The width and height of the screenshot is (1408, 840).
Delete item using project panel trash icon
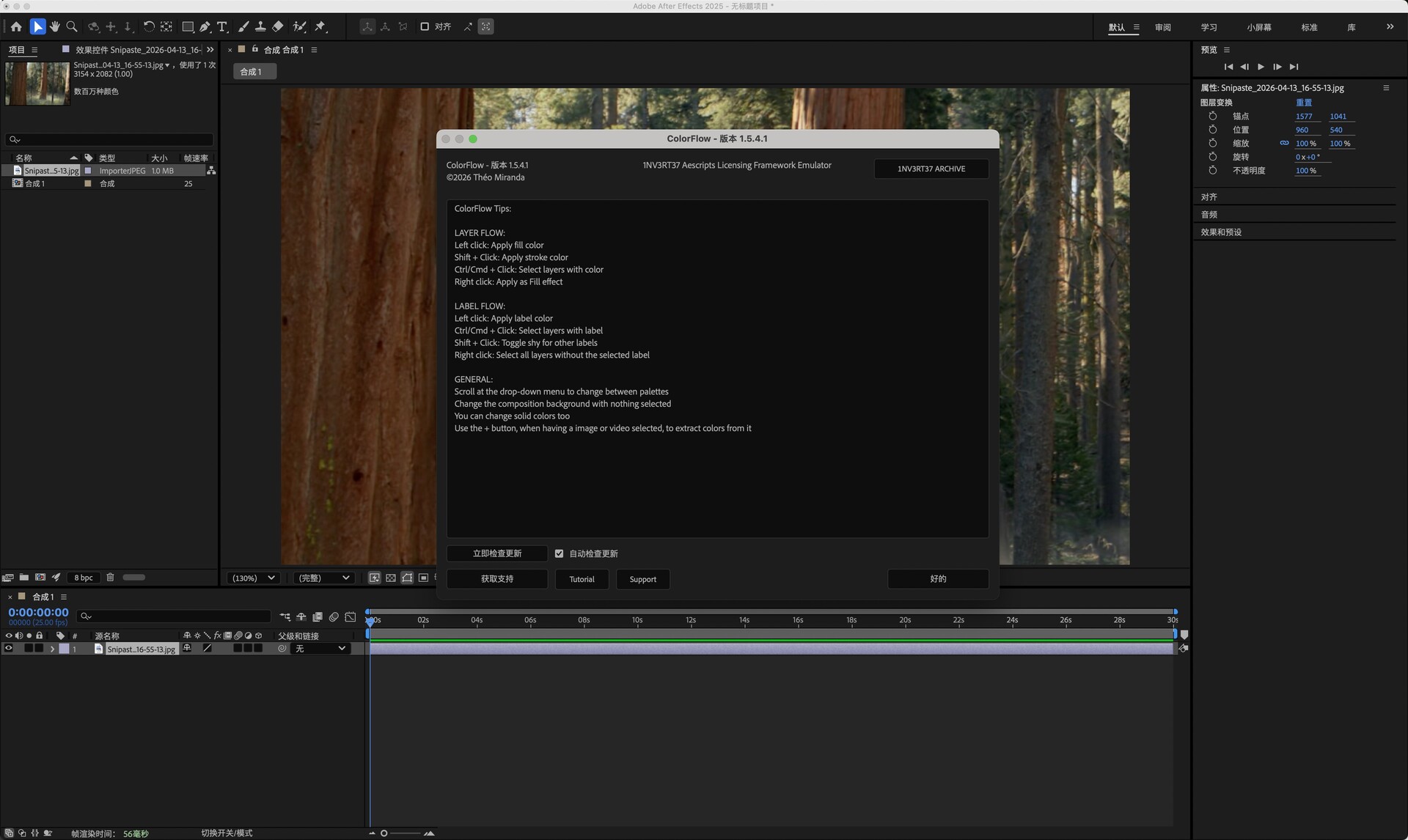point(110,578)
